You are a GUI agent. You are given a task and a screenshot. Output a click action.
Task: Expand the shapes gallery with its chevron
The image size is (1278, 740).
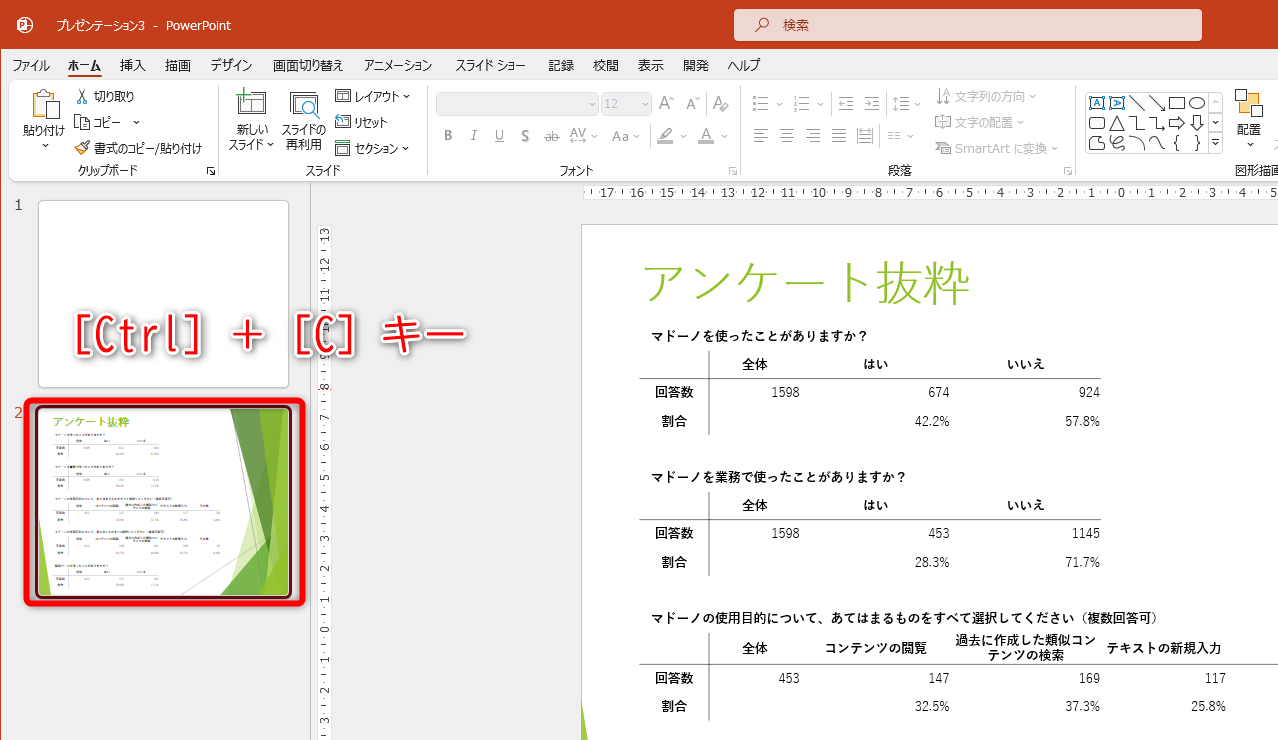(1216, 142)
